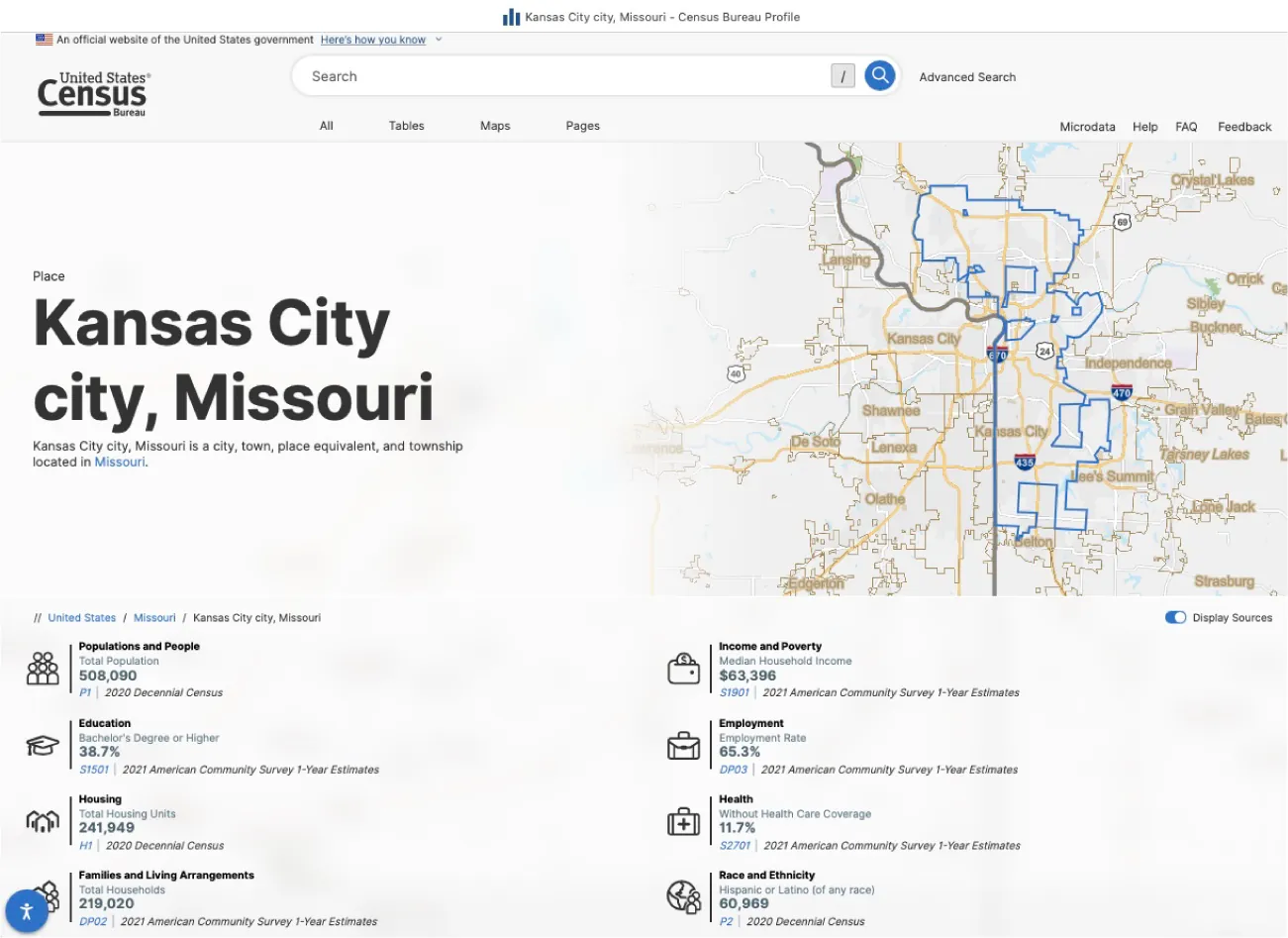Click the US flag icon
The image size is (1288, 938).
click(x=42, y=39)
